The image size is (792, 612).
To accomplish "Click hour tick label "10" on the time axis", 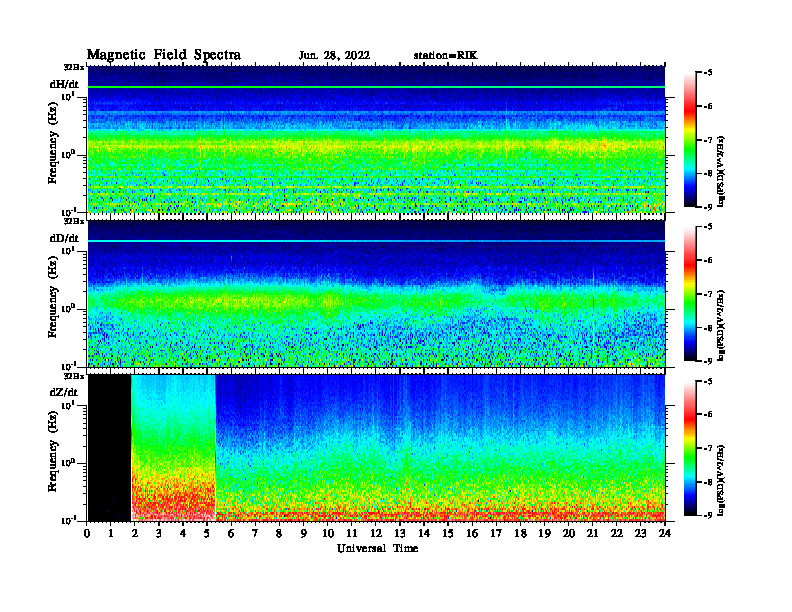I will pyautogui.click(x=328, y=534).
